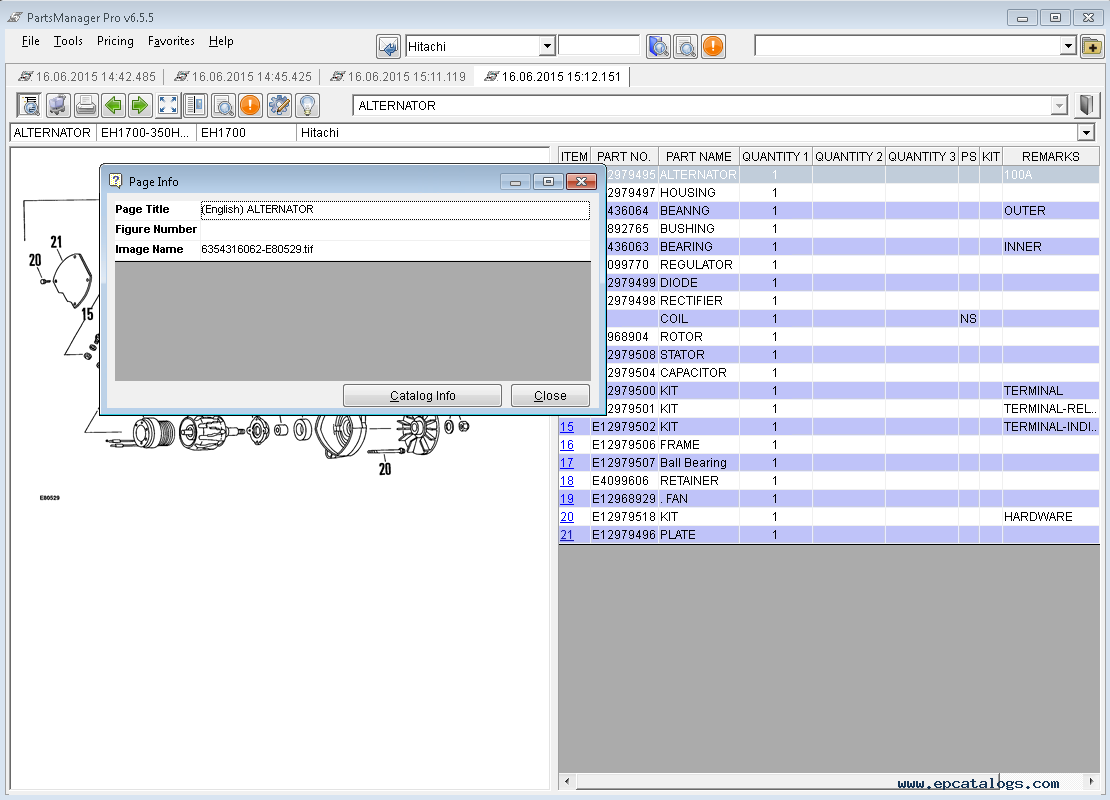Go to previous page with green left arrow
The image size is (1110, 800).
click(x=113, y=105)
